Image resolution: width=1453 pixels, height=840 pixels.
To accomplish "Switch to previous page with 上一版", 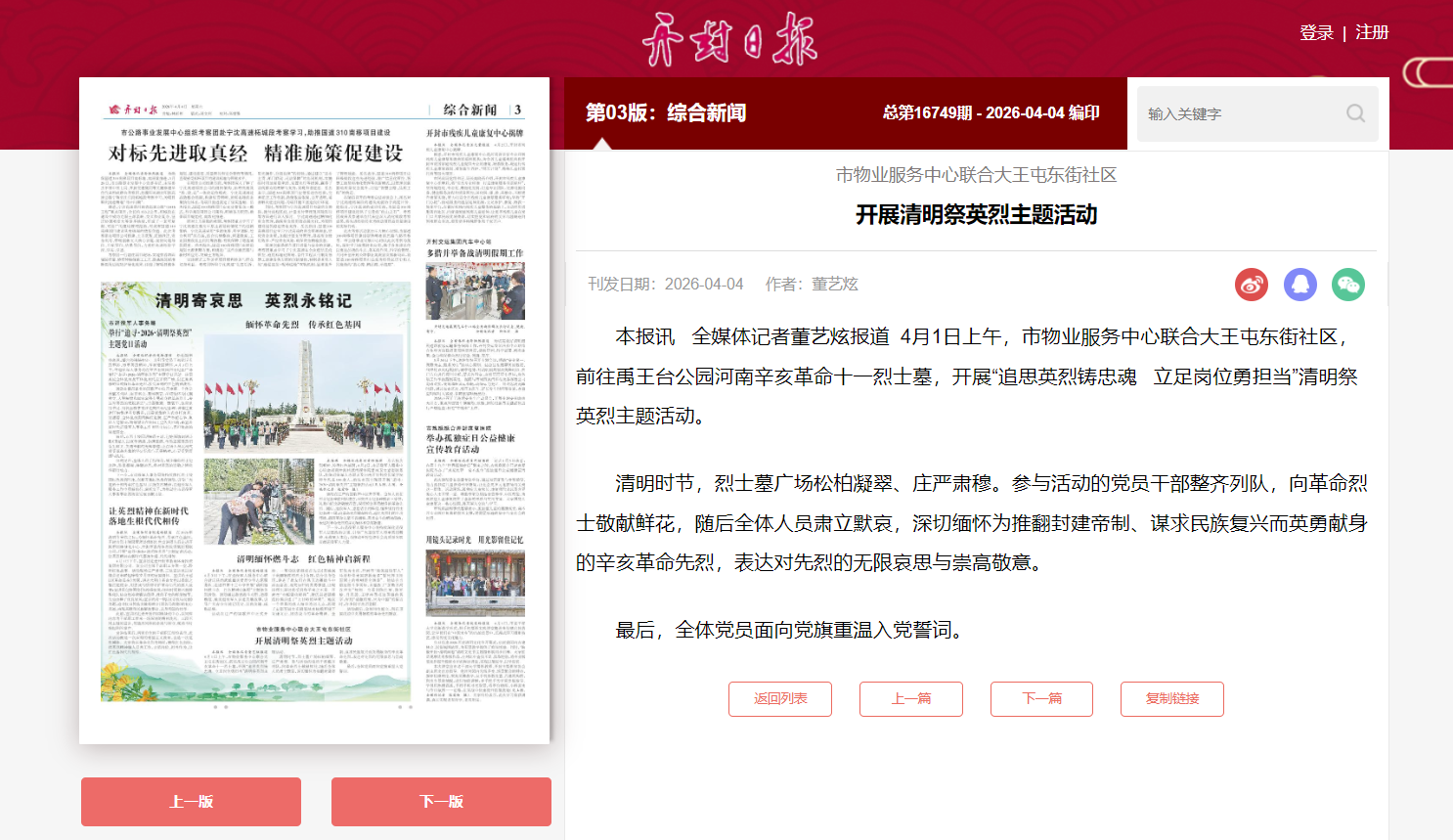I will [x=191, y=802].
